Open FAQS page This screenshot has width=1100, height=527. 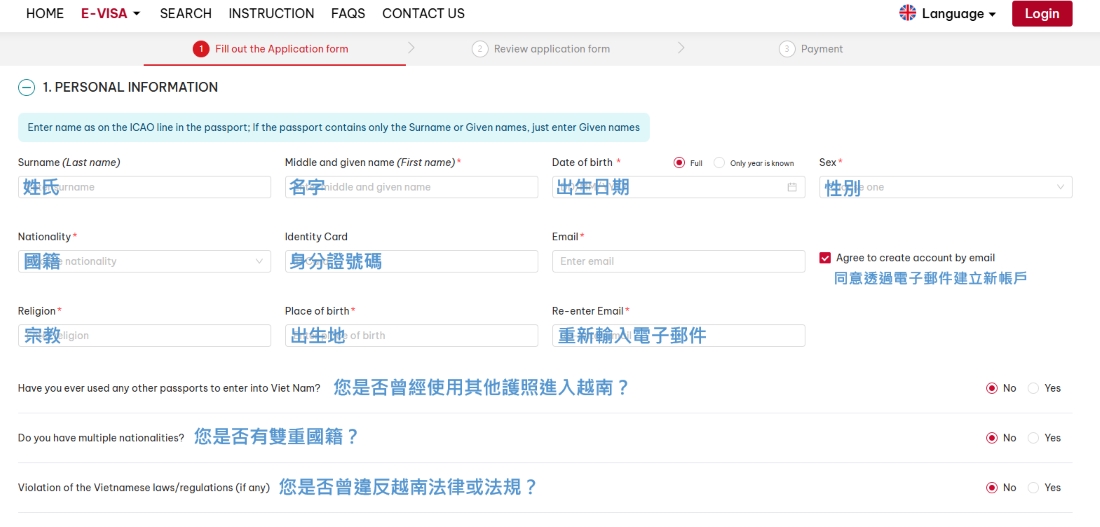[348, 13]
